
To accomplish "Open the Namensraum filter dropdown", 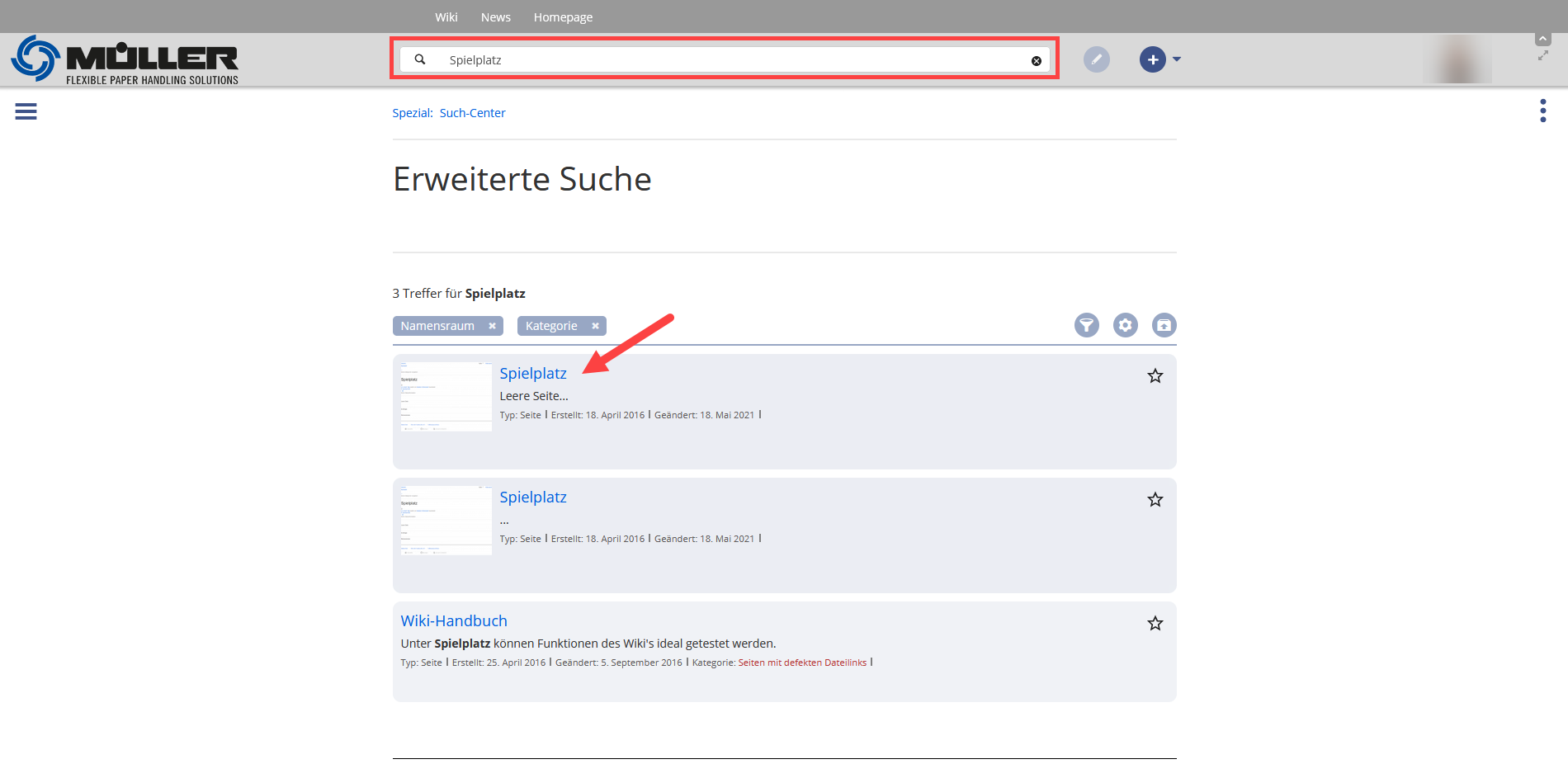I will pyautogui.click(x=437, y=326).
